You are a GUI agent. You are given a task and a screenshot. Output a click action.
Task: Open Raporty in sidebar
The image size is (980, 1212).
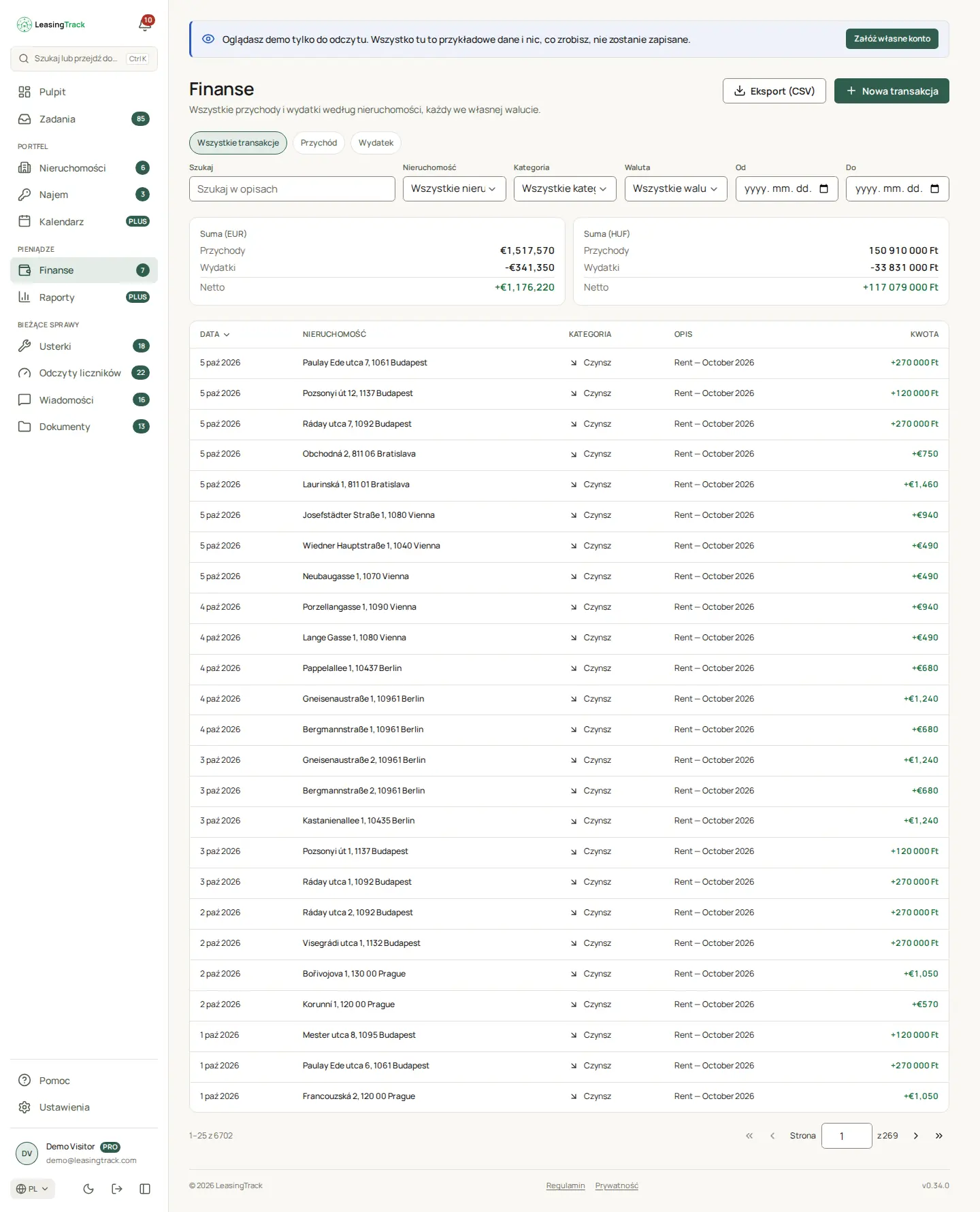pyautogui.click(x=84, y=297)
